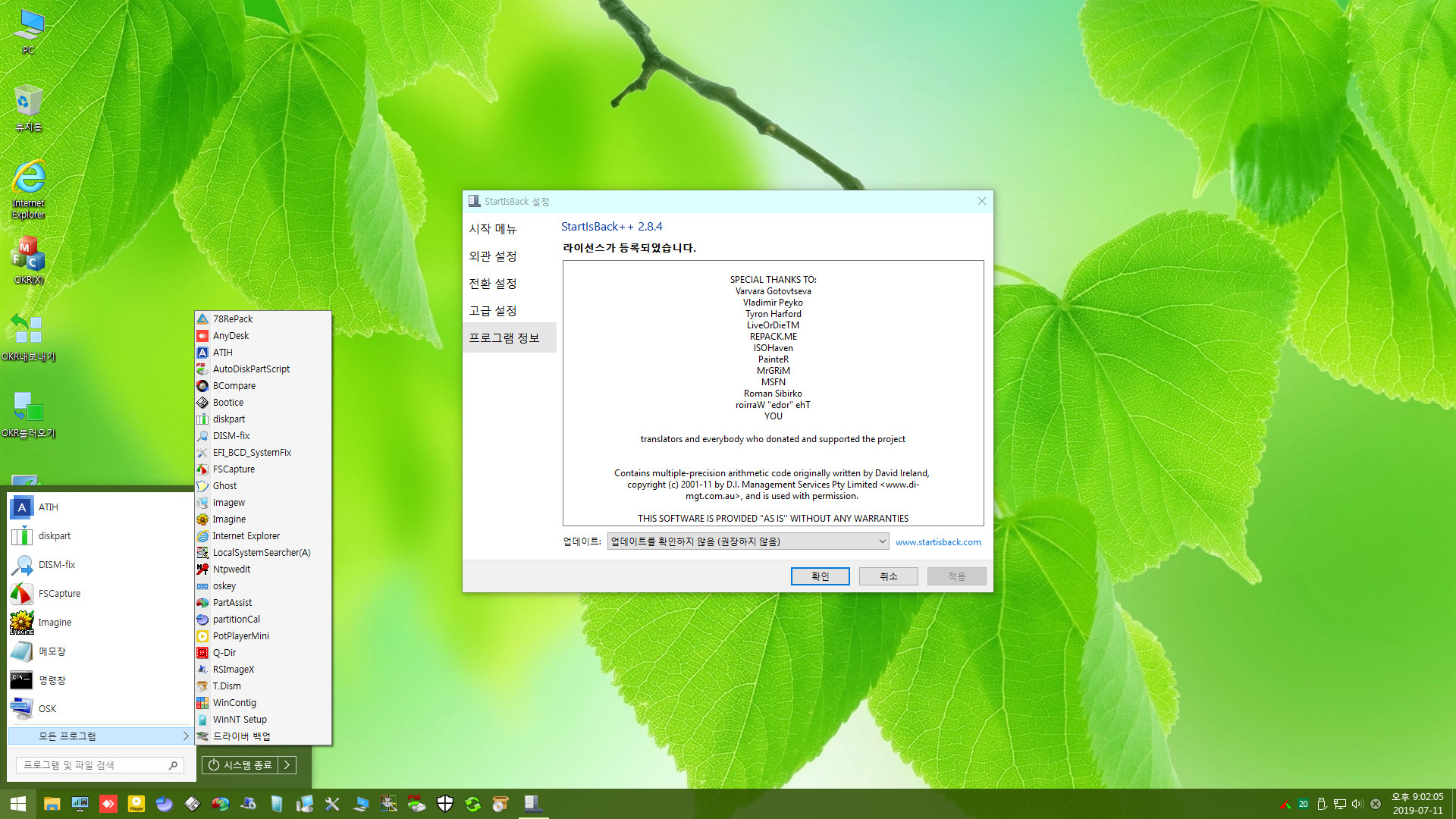Image resolution: width=1456 pixels, height=819 pixels.
Task: Open the OKR(X) desktop icon
Action: pyautogui.click(x=28, y=260)
